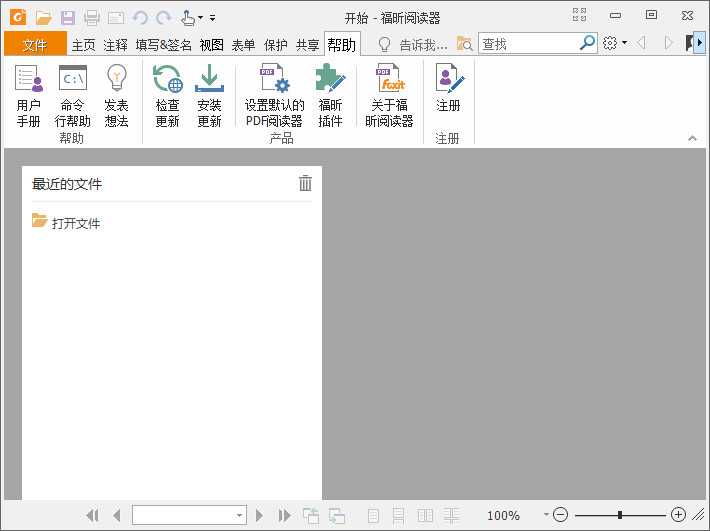The image size is (710, 531).
Task: Switch to 表单 tab
Action: pos(244,45)
